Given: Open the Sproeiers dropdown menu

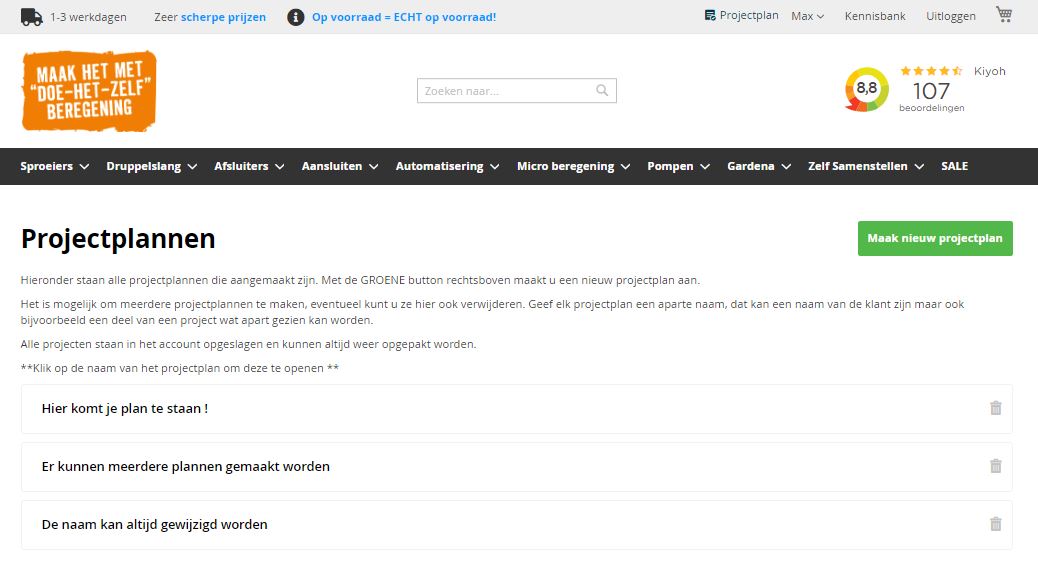Looking at the screenshot, I should [54, 166].
